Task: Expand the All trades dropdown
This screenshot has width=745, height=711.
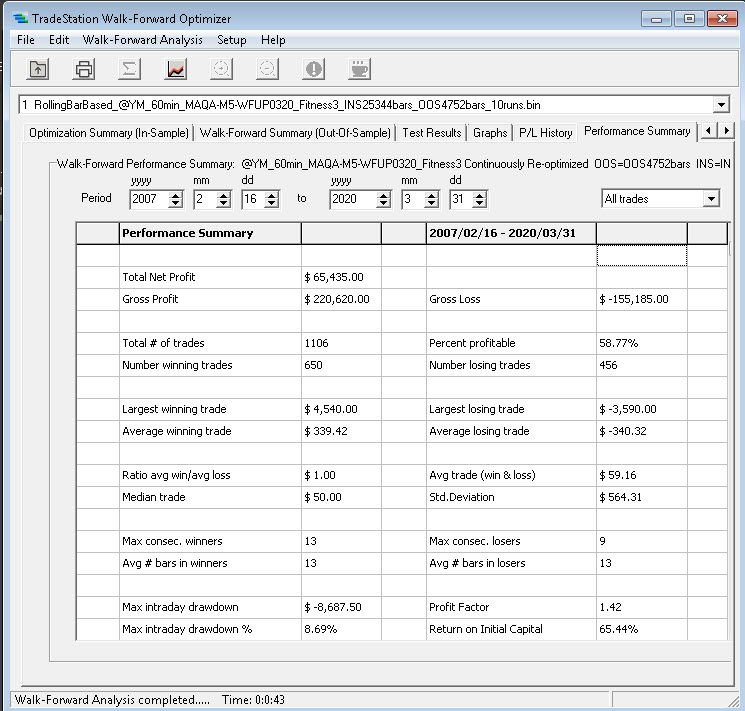Action: (x=711, y=199)
